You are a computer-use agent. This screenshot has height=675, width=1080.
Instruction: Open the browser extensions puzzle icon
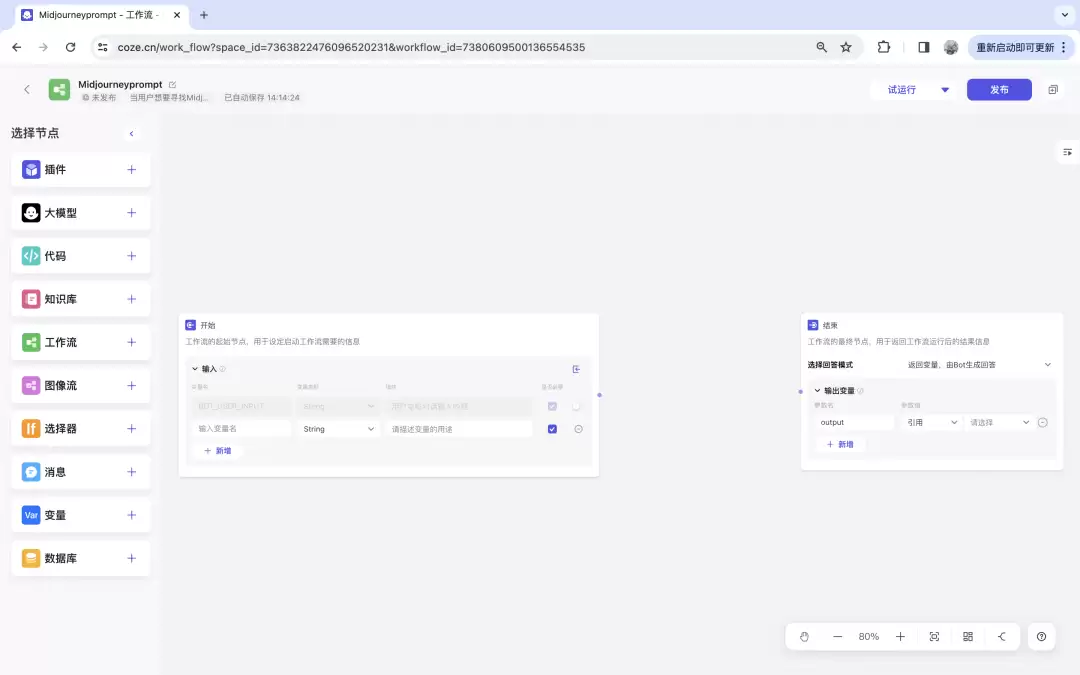click(884, 48)
